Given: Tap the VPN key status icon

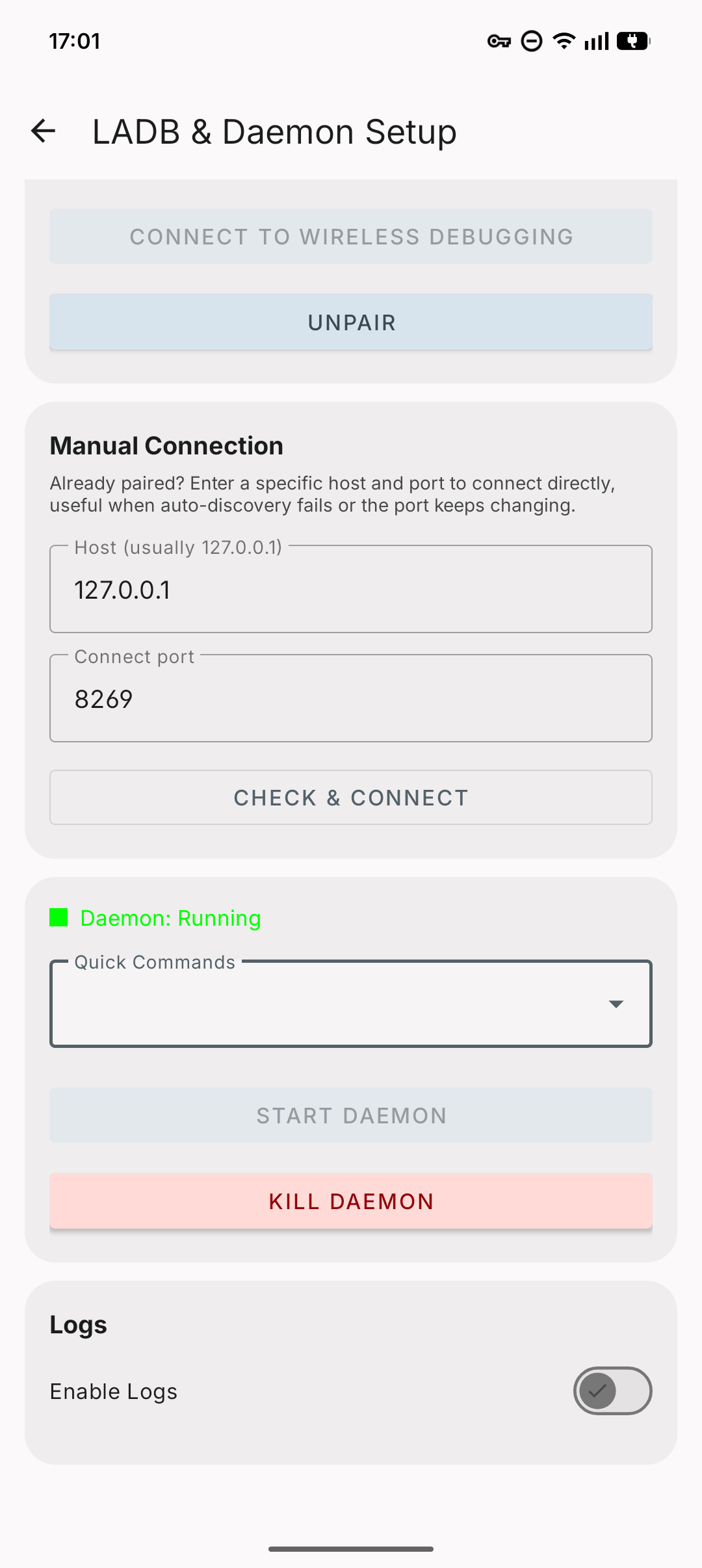Looking at the screenshot, I should (x=499, y=42).
